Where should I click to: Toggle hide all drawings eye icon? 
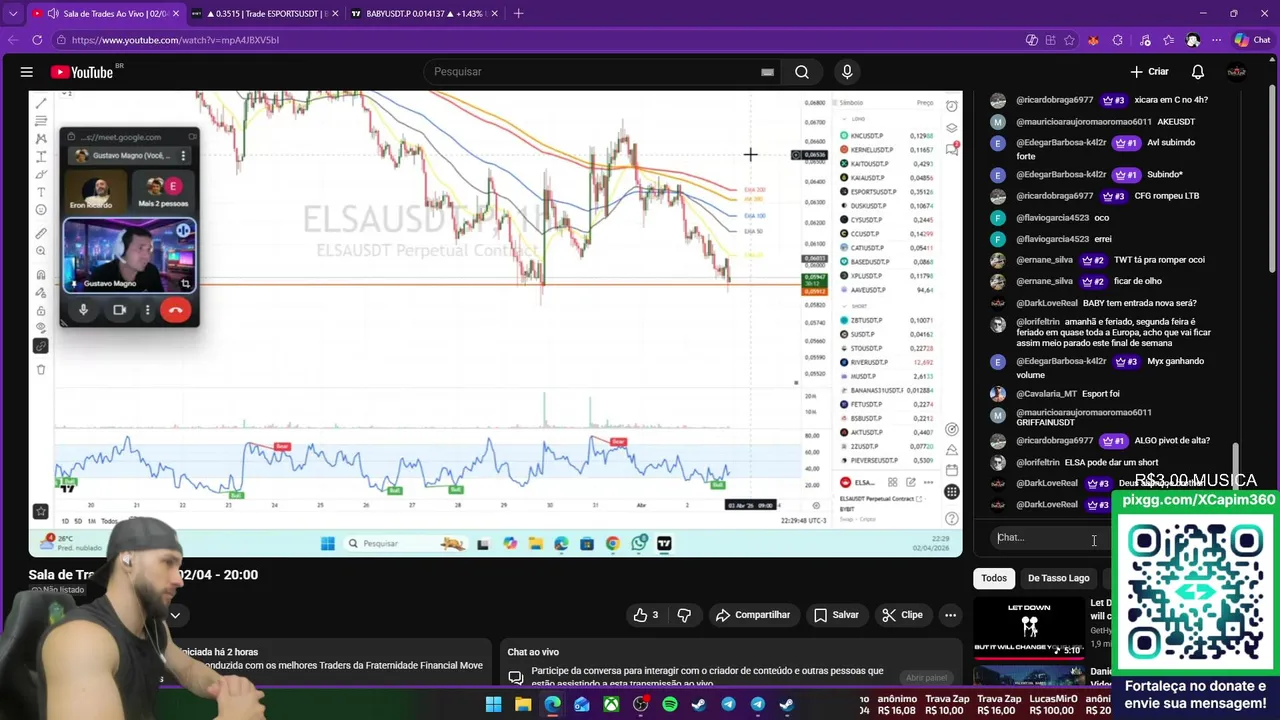[41, 328]
